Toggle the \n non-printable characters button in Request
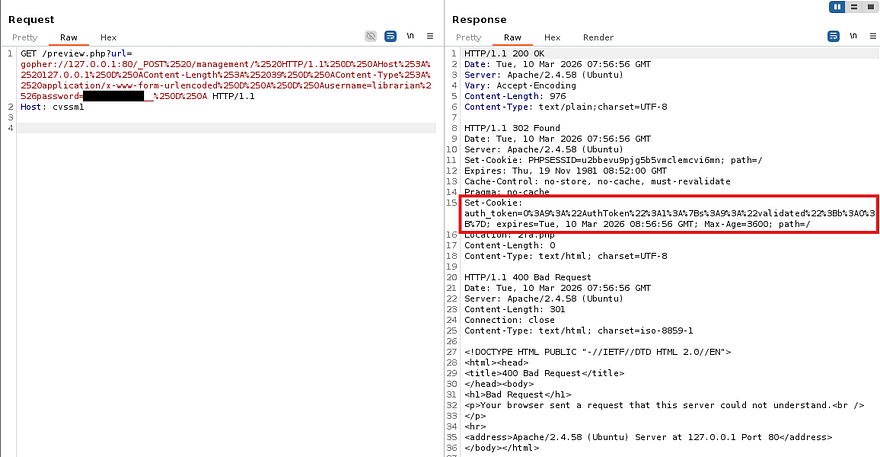The width and height of the screenshot is (880, 457). pyautogui.click(x=410, y=36)
